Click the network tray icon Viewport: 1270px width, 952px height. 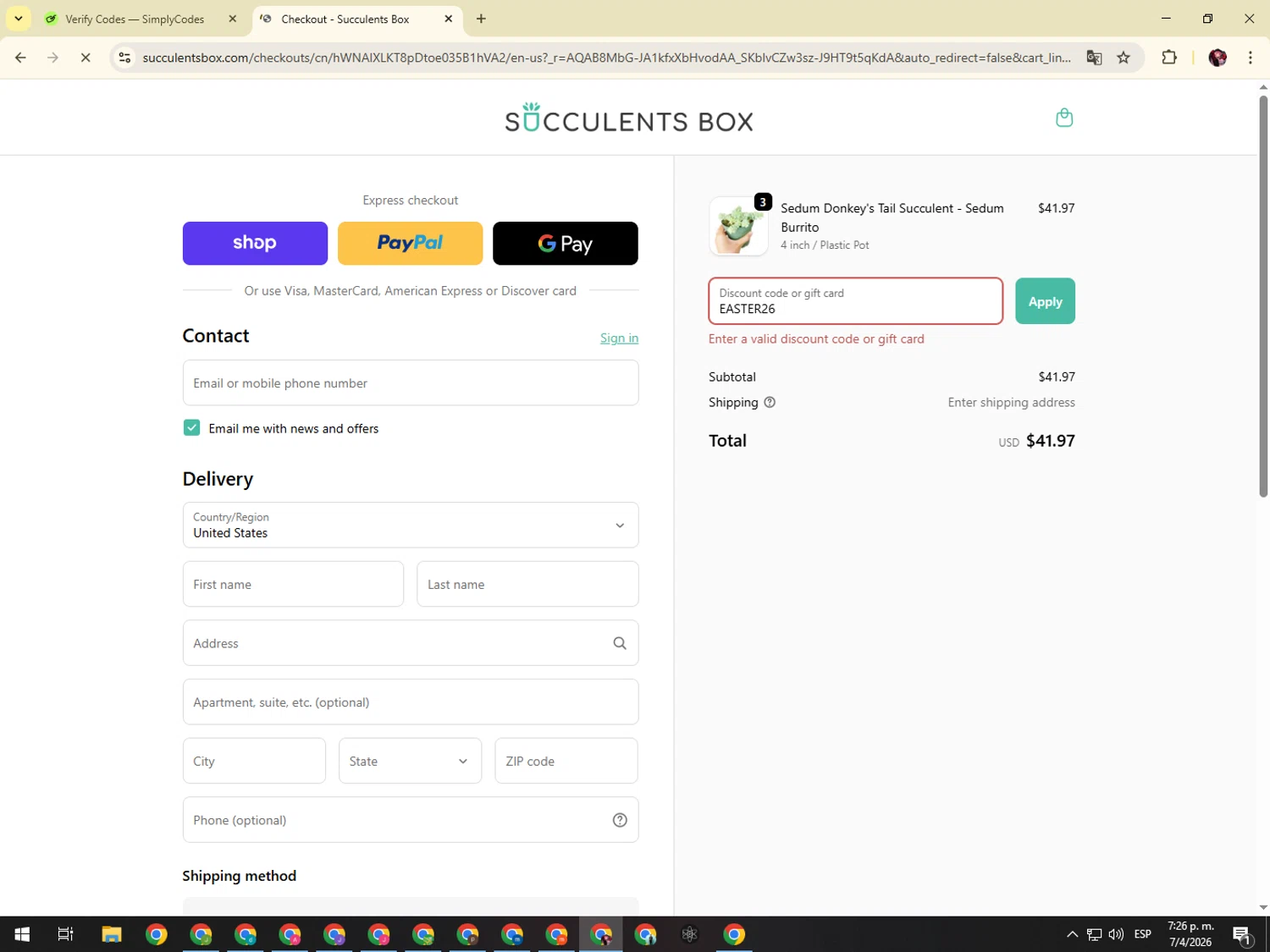1094,934
